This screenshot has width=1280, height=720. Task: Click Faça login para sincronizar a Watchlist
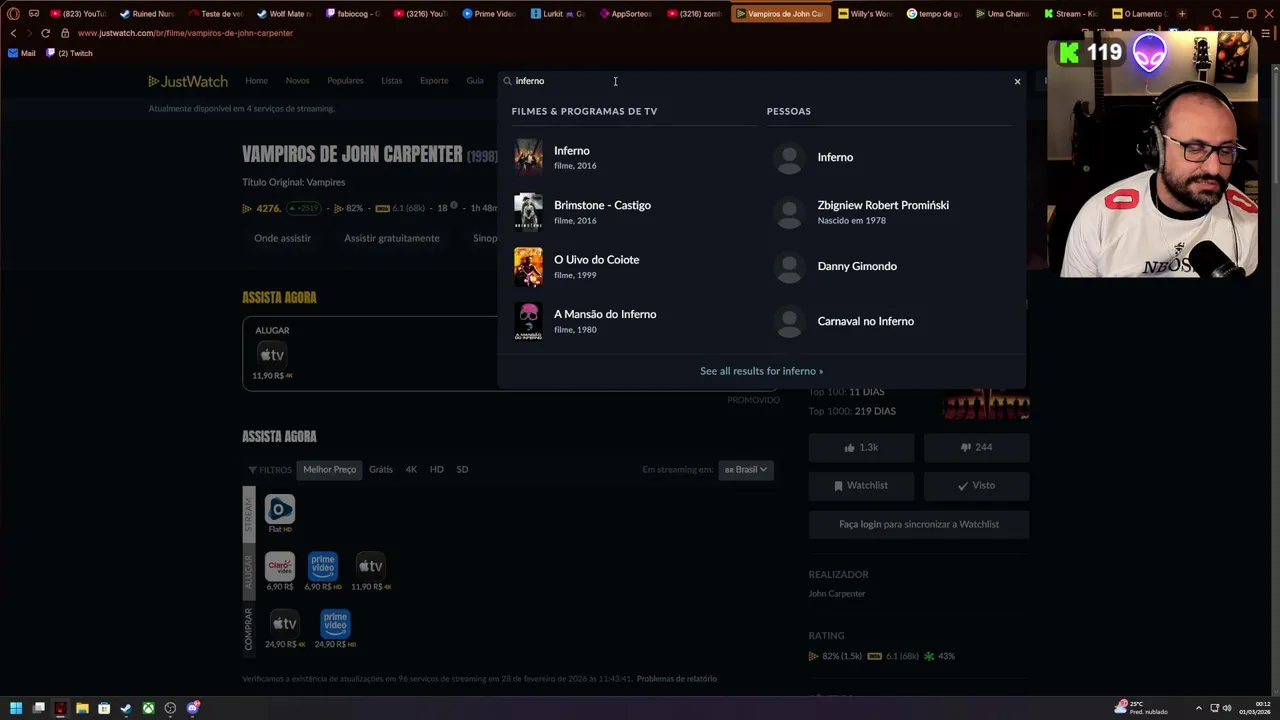[x=919, y=524]
